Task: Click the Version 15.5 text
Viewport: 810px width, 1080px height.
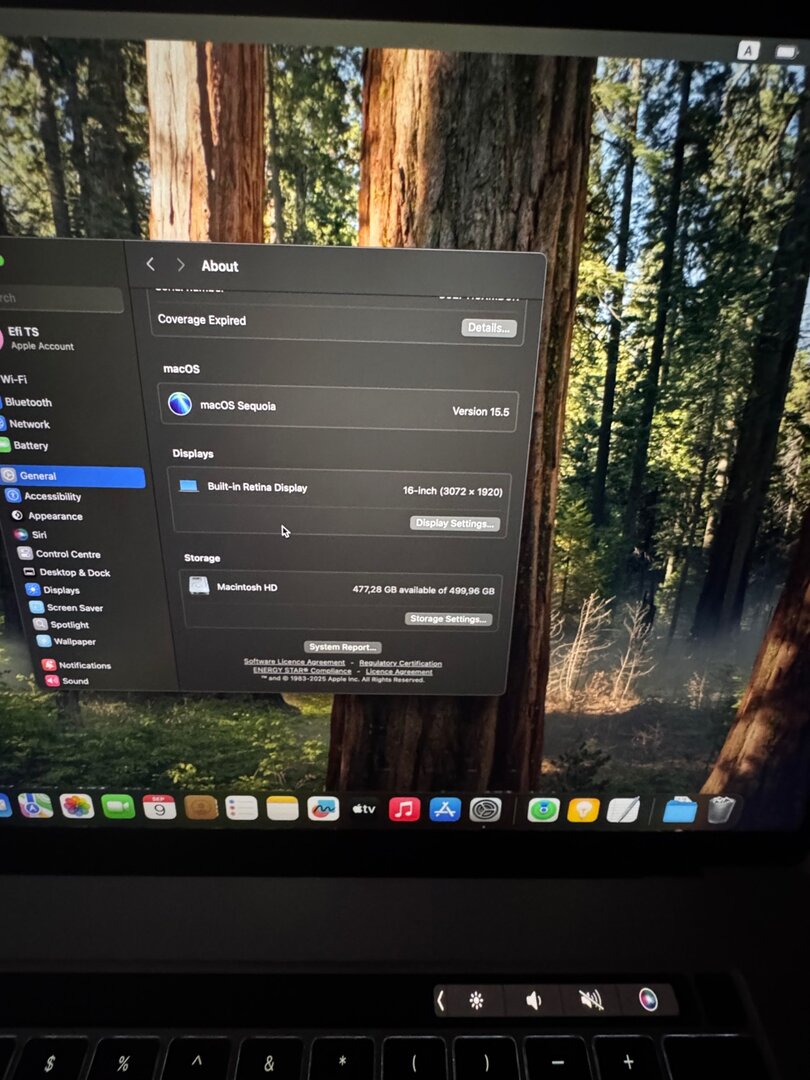Action: 480,411
